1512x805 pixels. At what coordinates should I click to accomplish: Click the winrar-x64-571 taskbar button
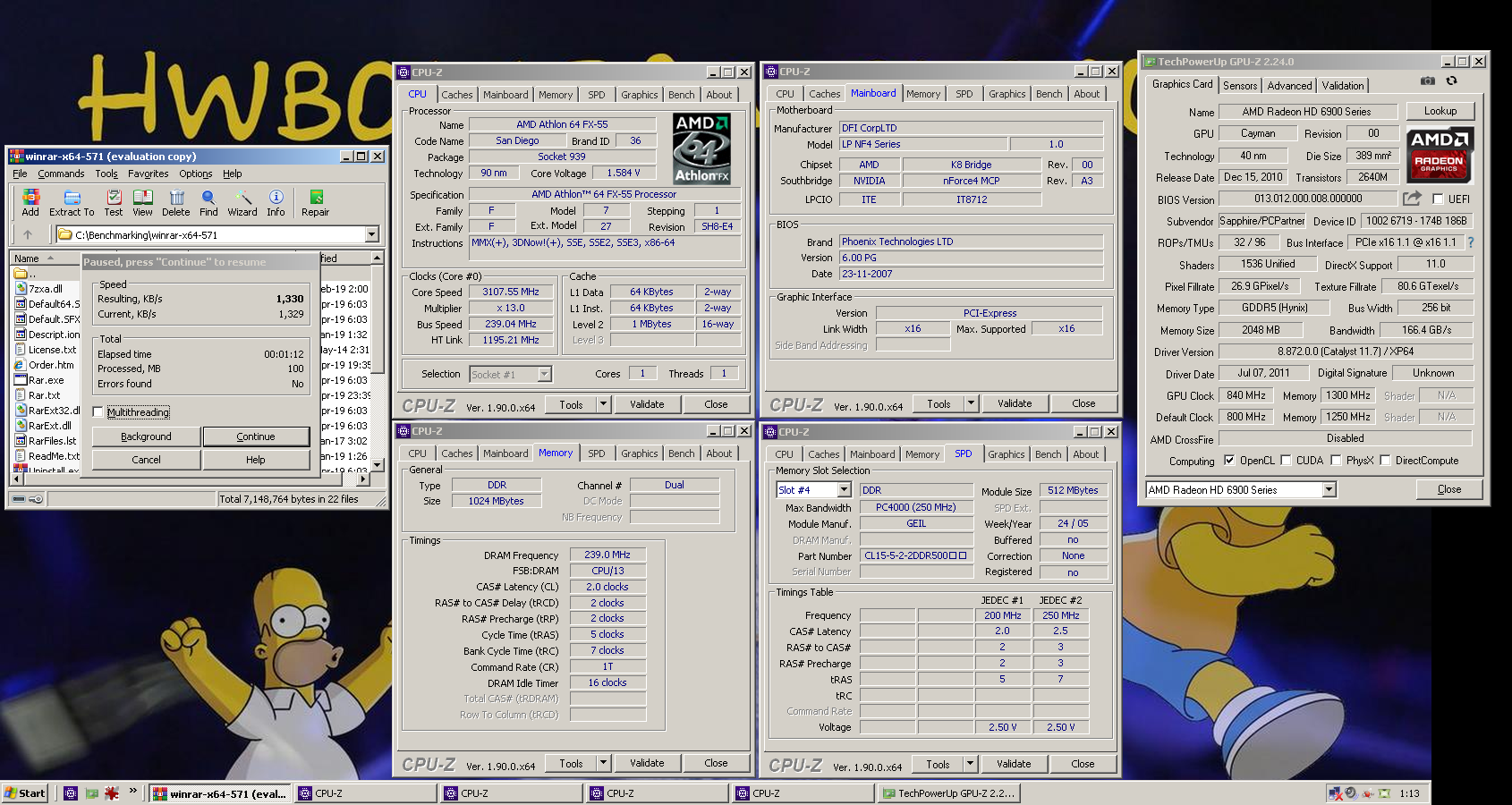[220, 793]
